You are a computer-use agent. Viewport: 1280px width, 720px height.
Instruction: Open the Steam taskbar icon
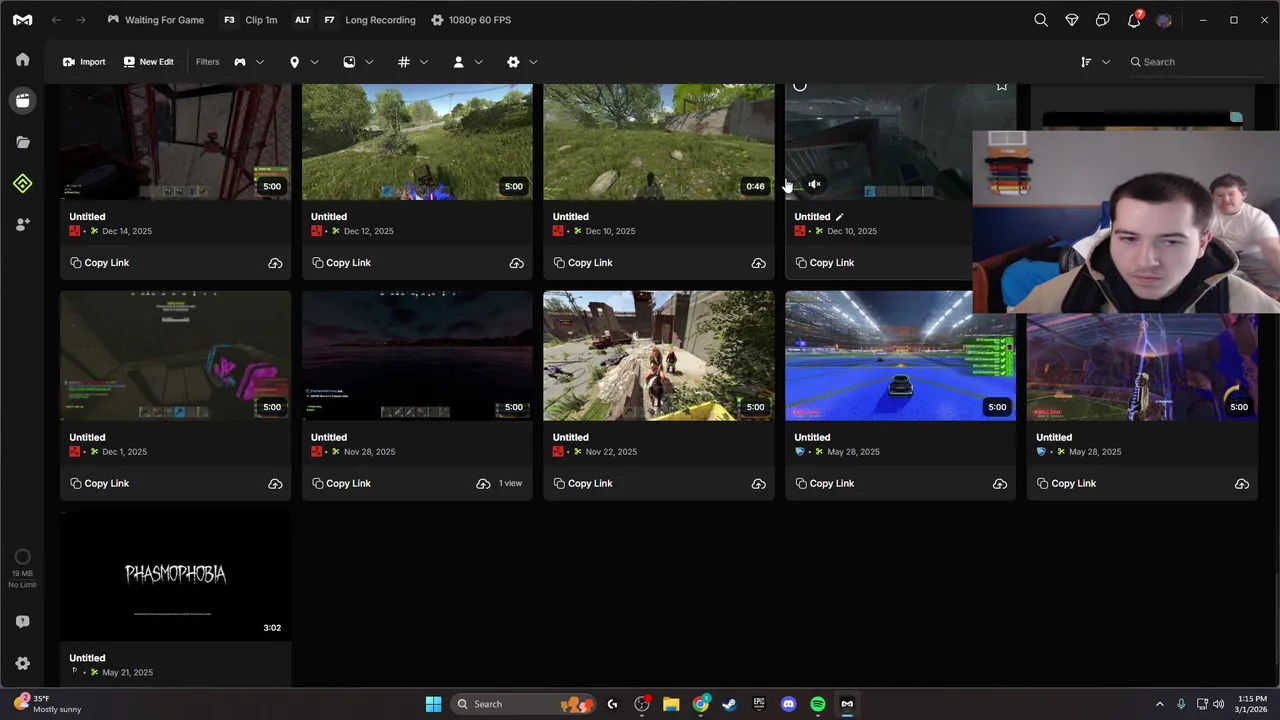click(x=730, y=704)
